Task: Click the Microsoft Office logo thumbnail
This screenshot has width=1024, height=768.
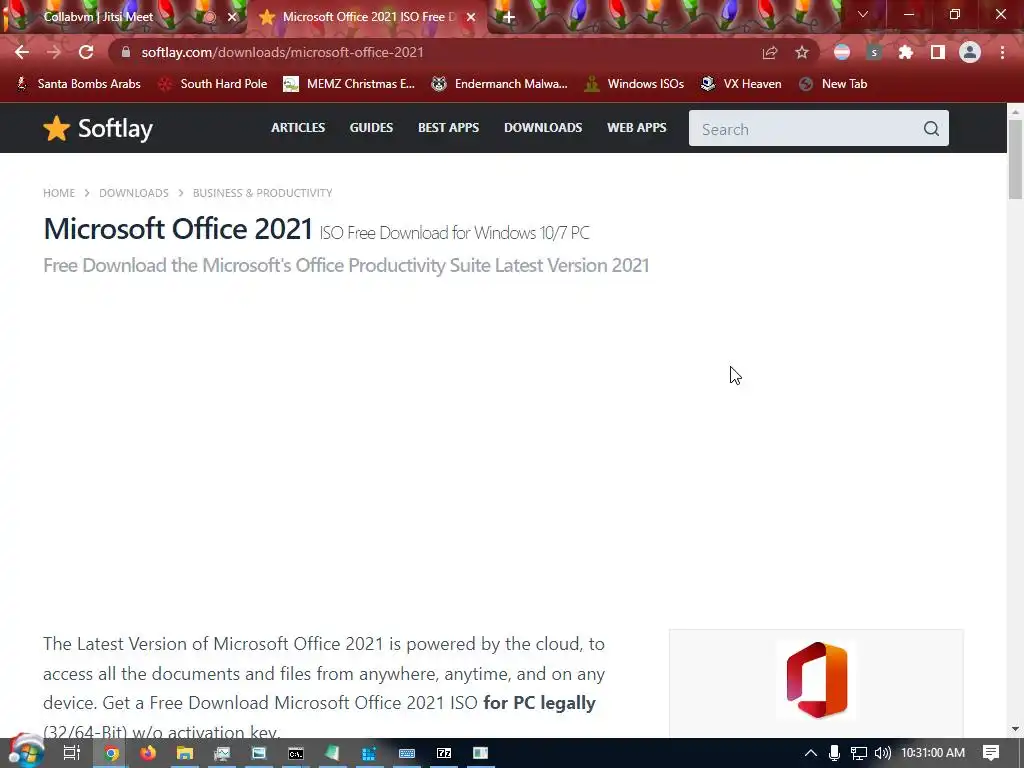Action: pyautogui.click(x=816, y=680)
